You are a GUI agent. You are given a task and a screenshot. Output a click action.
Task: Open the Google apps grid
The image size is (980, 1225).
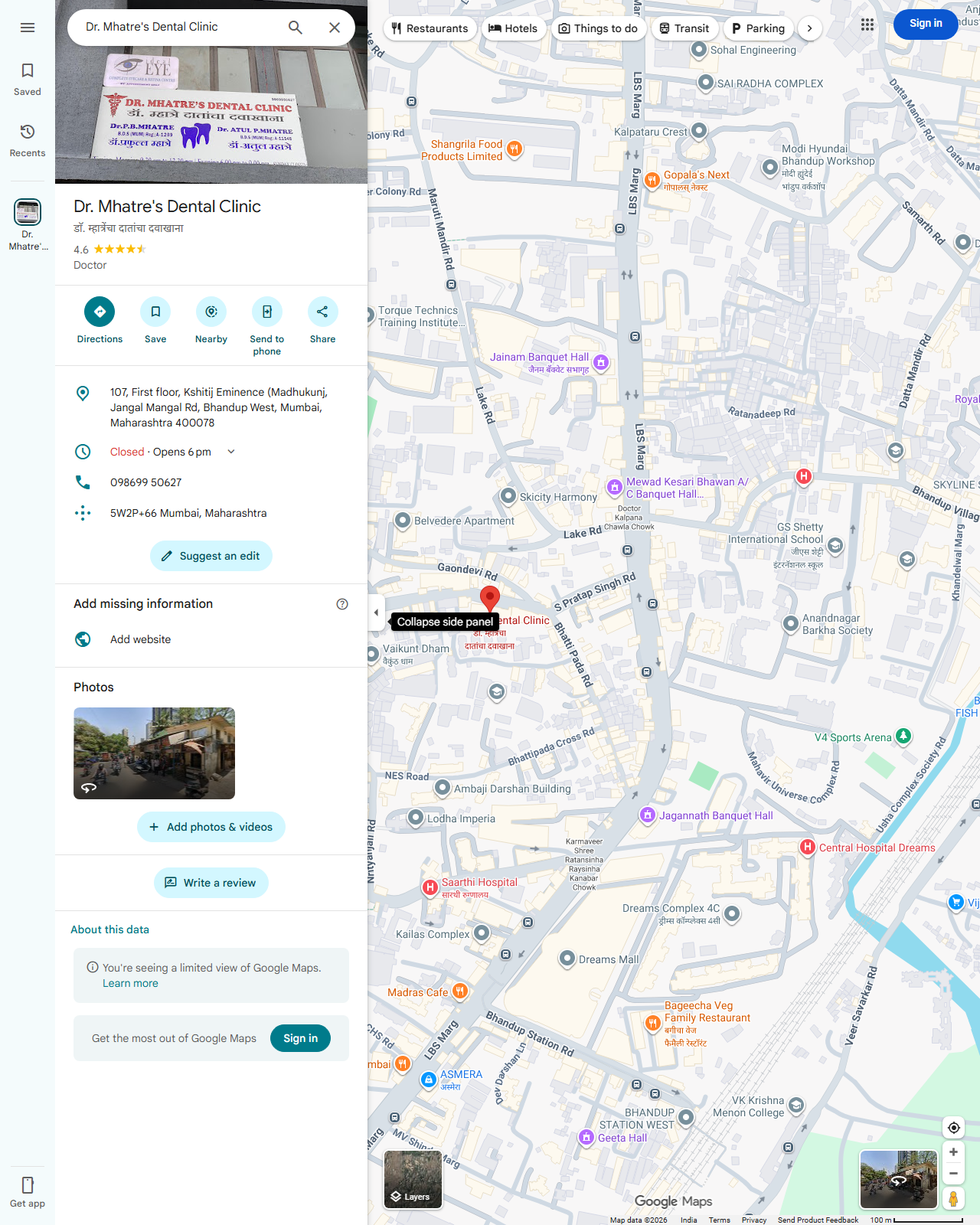pos(867,24)
